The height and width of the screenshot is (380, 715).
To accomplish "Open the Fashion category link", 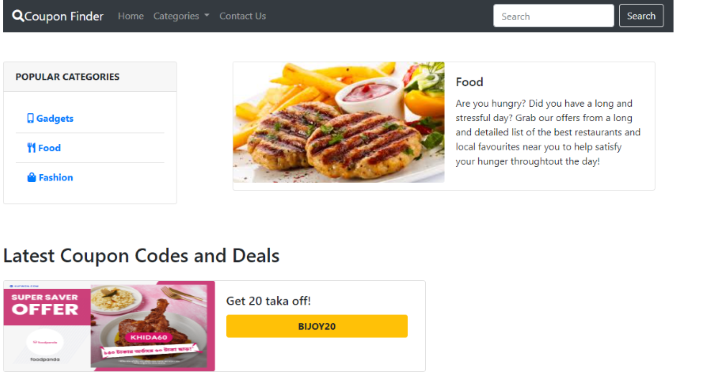I will pyautogui.click(x=50, y=177).
